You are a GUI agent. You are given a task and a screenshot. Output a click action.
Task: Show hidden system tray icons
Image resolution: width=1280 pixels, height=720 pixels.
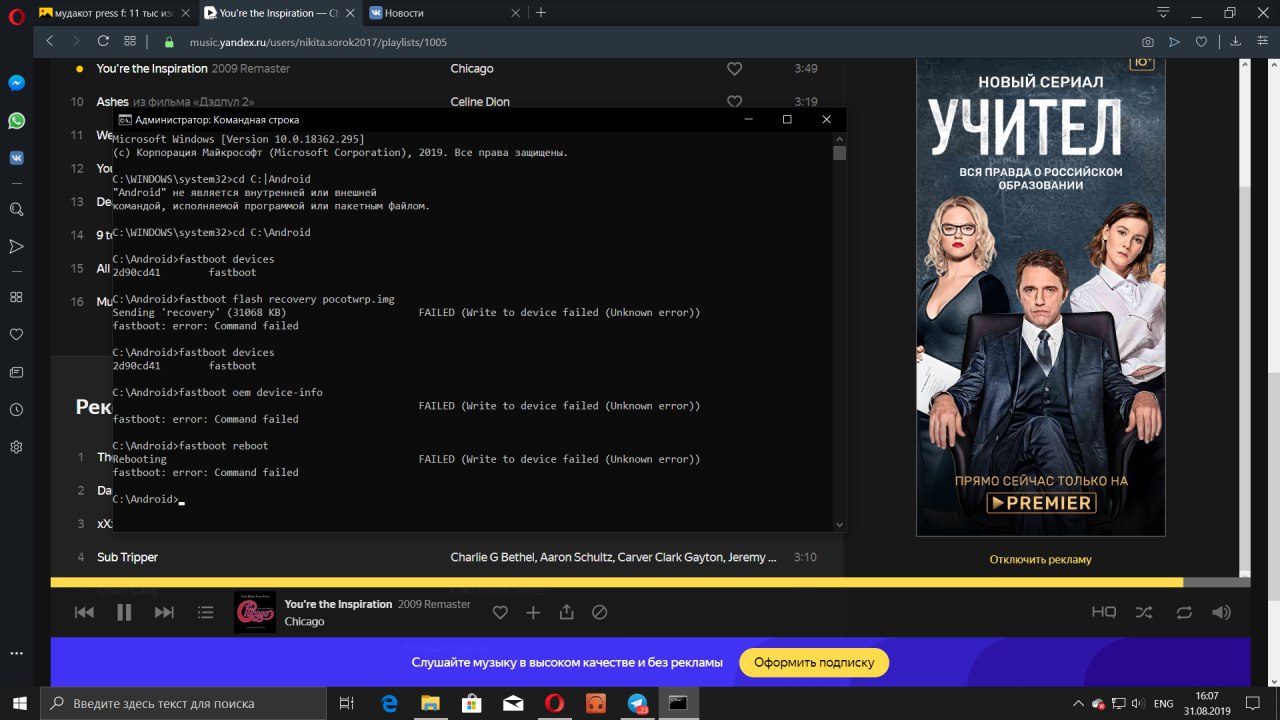[1080, 704]
